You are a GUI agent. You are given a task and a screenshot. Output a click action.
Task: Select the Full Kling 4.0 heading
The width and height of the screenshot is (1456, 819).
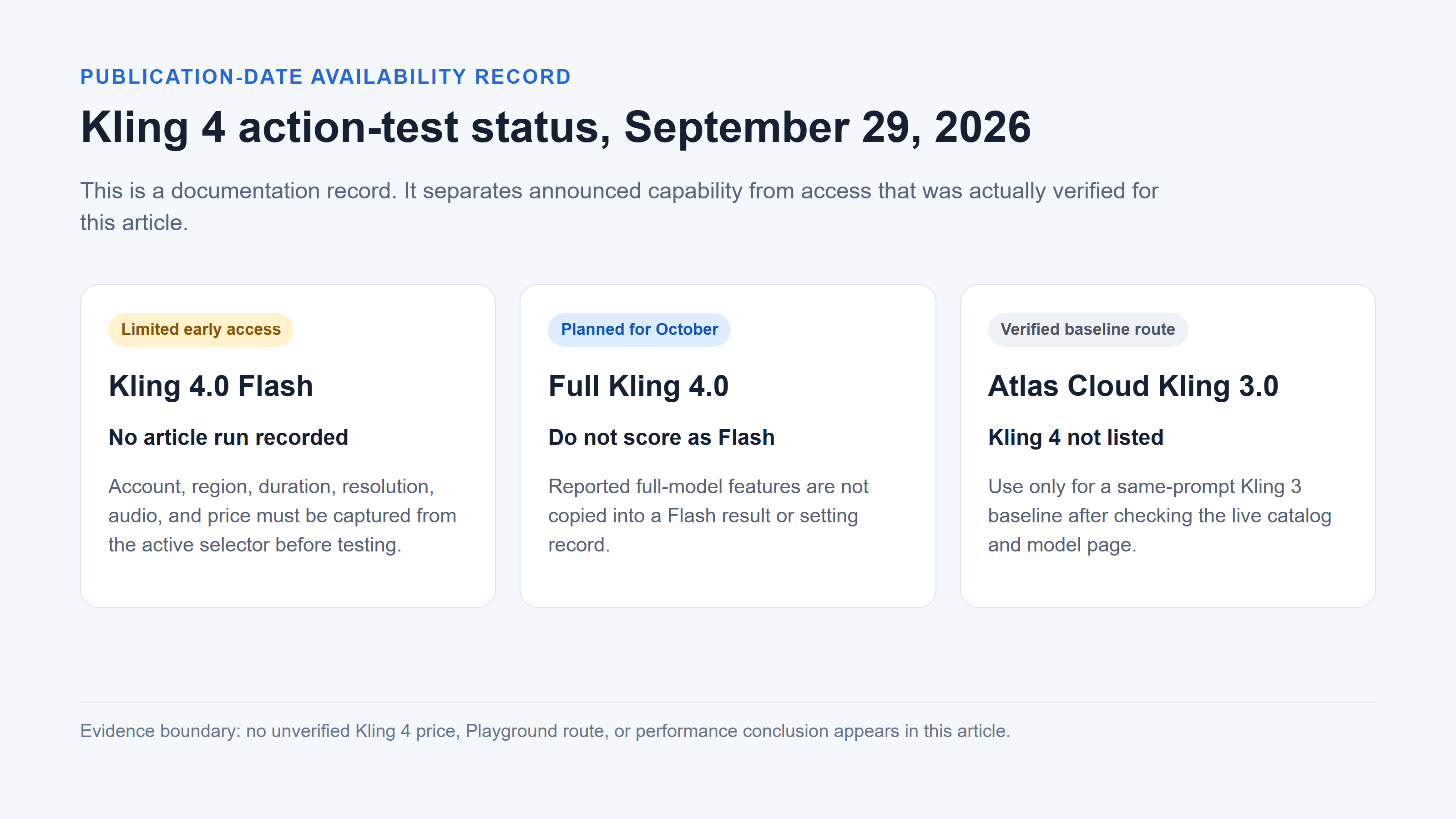point(638,387)
